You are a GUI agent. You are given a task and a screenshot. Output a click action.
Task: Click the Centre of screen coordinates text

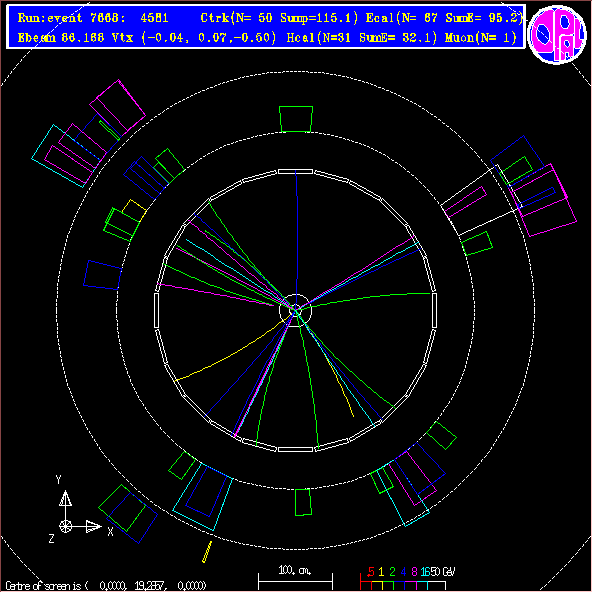pyautogui.click(x=106, y=586)
